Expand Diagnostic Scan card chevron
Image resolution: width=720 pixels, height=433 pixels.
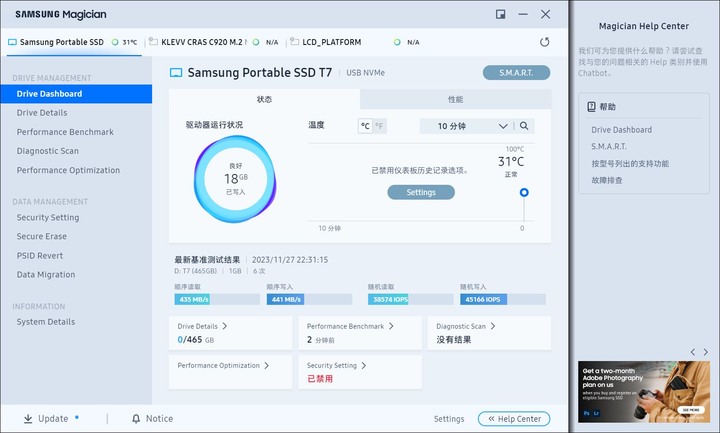click(x=493, y=326)
